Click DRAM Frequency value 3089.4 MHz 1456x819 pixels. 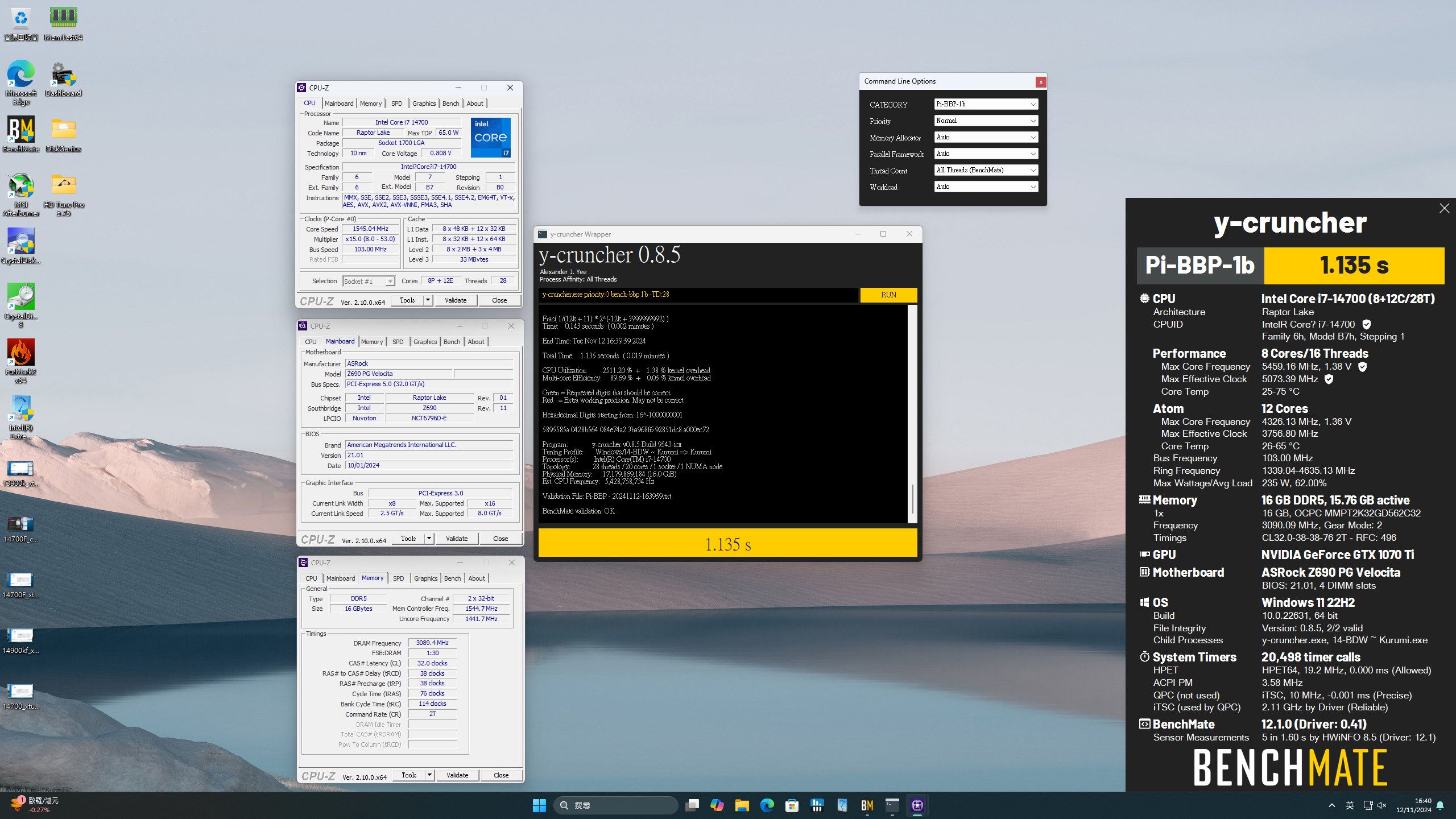tap(432, 643)
